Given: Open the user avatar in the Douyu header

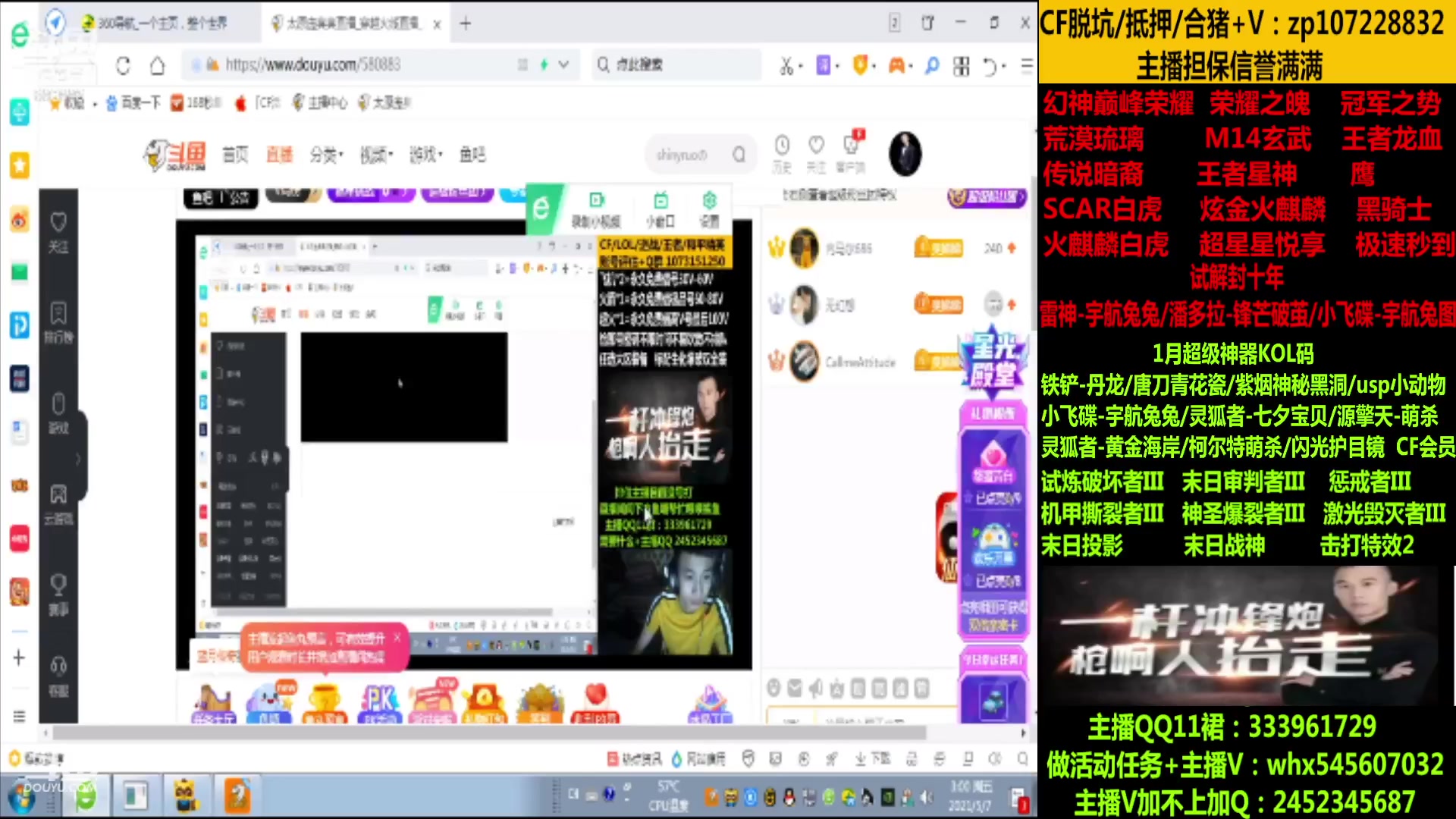Looking at the screenshot, I should click(x=905, y=154).
